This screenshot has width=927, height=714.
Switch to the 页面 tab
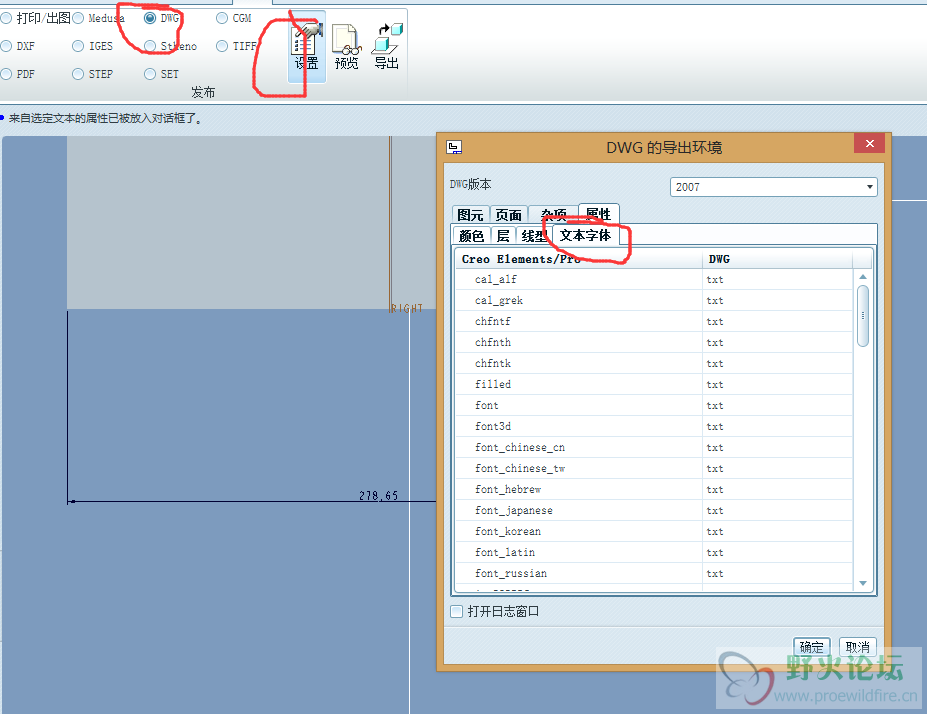tap(508, 215)
